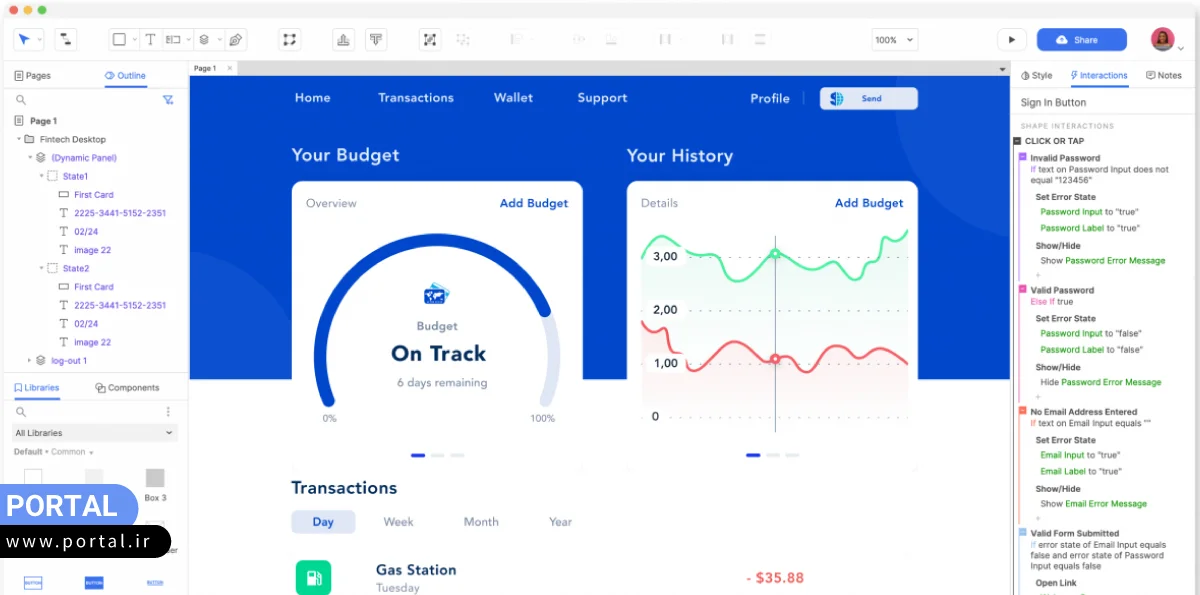The width and height of the screenshot is (1200, 595).
Task: Choose the connector tool in the toolbar
Action: click(65, 40)
